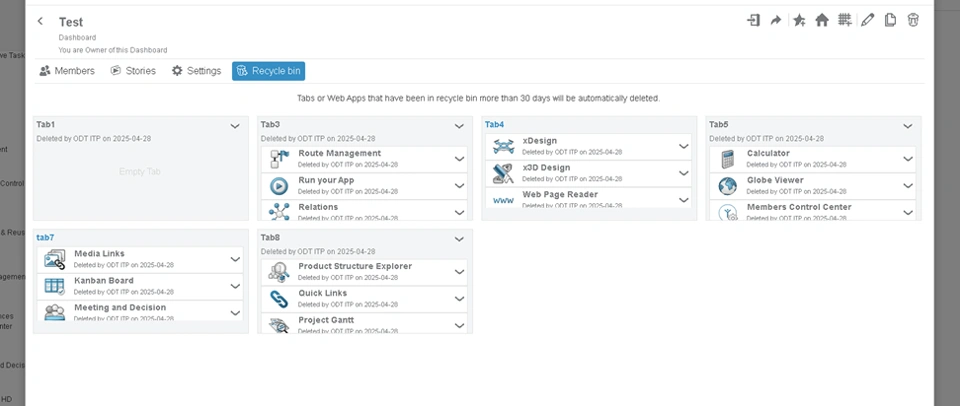Click the Tab4 title link
The height and width of the screenshot is (406, 960).
point(494,125)
